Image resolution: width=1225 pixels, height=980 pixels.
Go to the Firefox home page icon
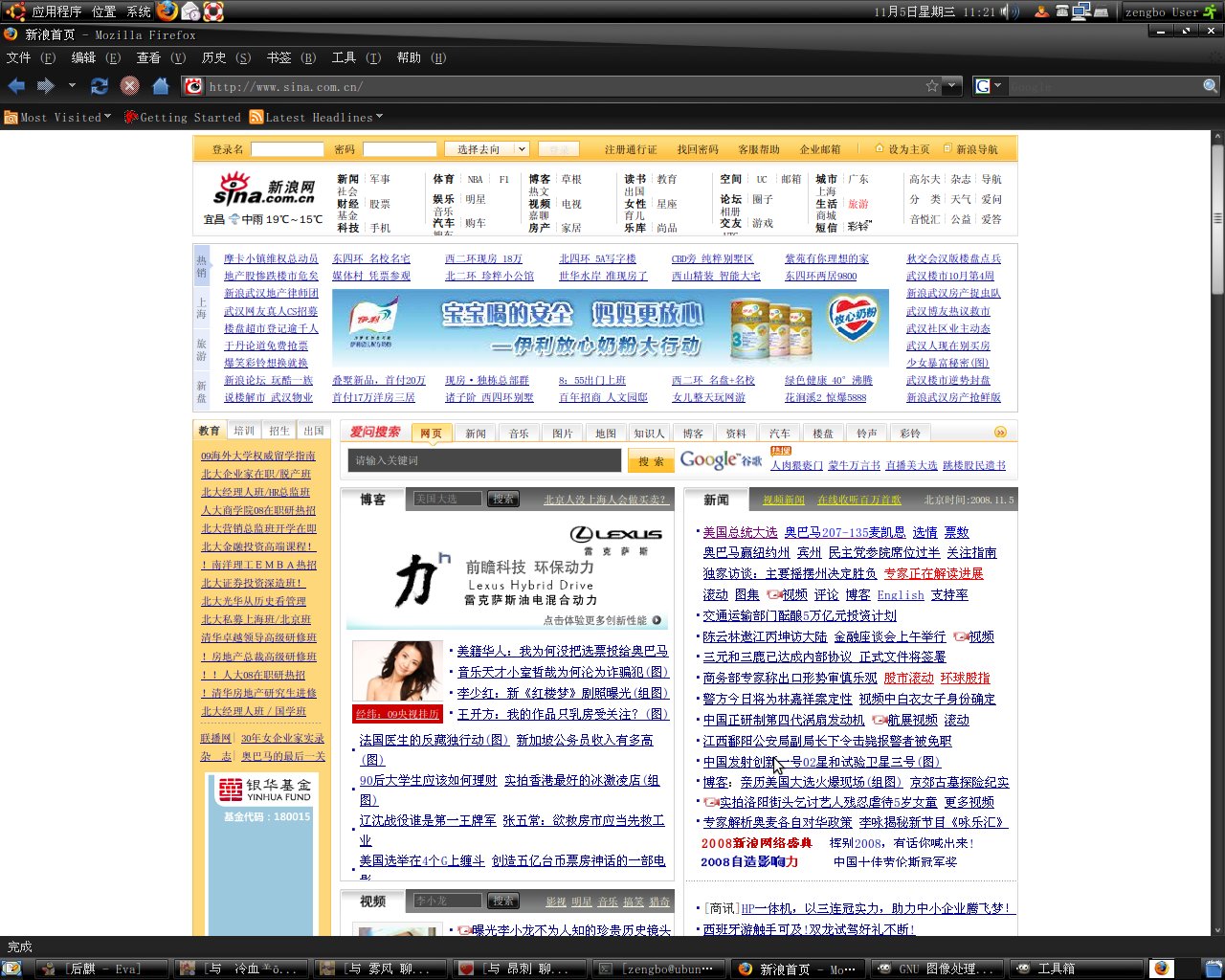(160, 86)
